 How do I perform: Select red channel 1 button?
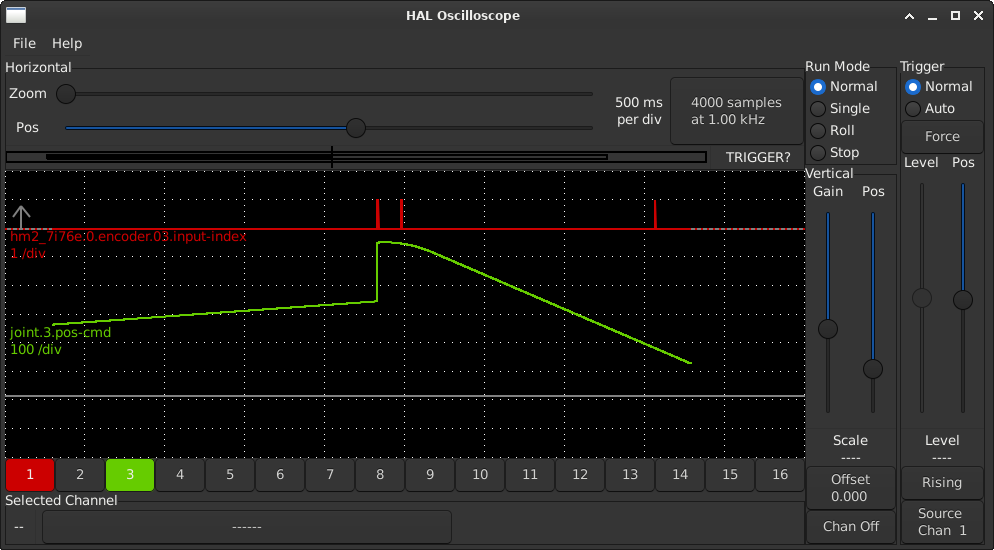30,475
